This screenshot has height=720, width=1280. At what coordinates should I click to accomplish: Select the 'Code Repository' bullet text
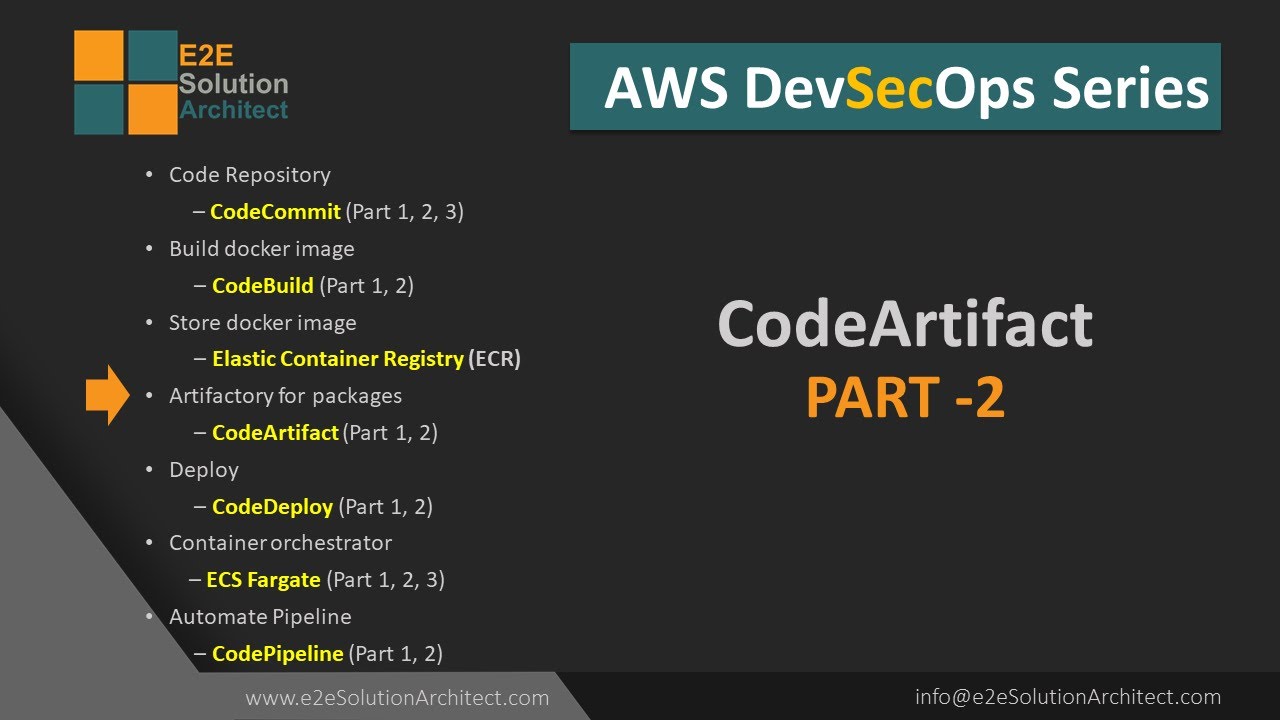(x=250, y=175)
